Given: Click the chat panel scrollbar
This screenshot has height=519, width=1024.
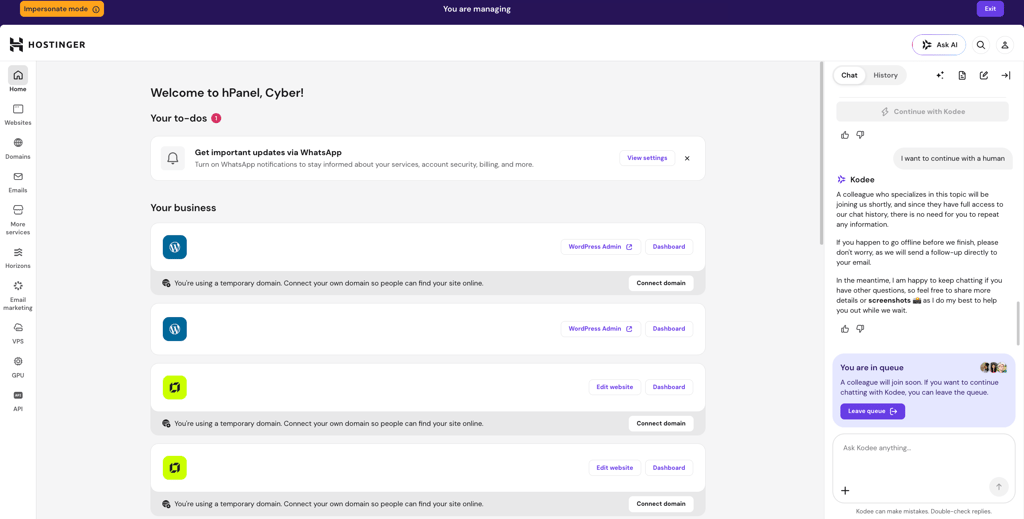Looking at the screenshot, I should [x=1018, y=323].
